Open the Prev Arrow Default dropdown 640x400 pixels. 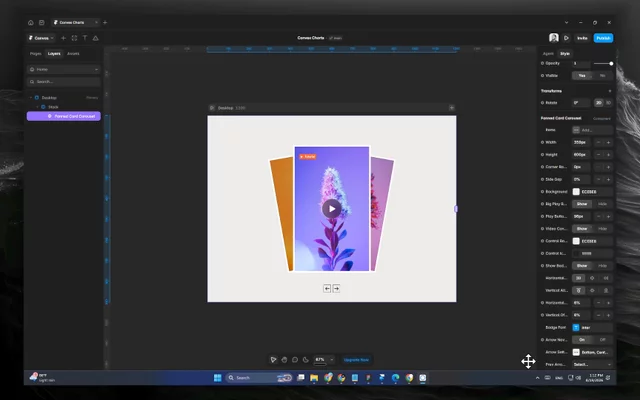[x=592, y=364]
